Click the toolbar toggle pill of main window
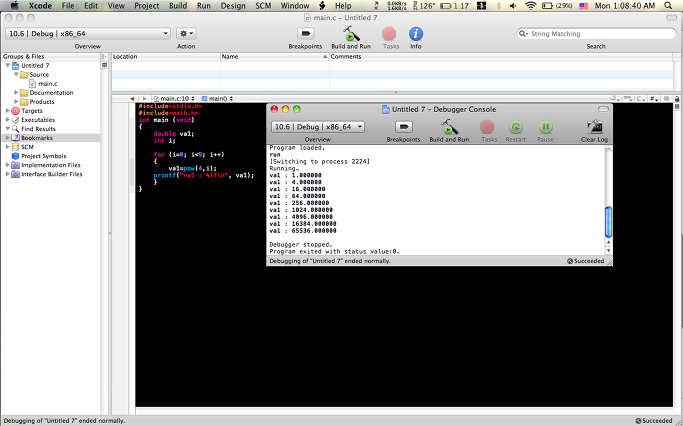683x426 pixels. (x=671, y=17)
